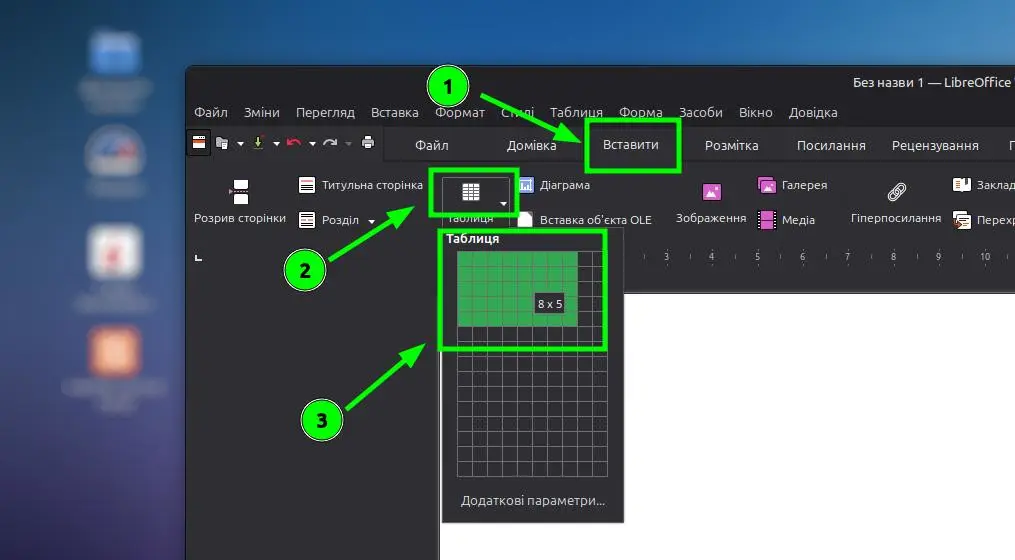Click the window title Без назви 1 — LibreOffice

pos(931,82)
